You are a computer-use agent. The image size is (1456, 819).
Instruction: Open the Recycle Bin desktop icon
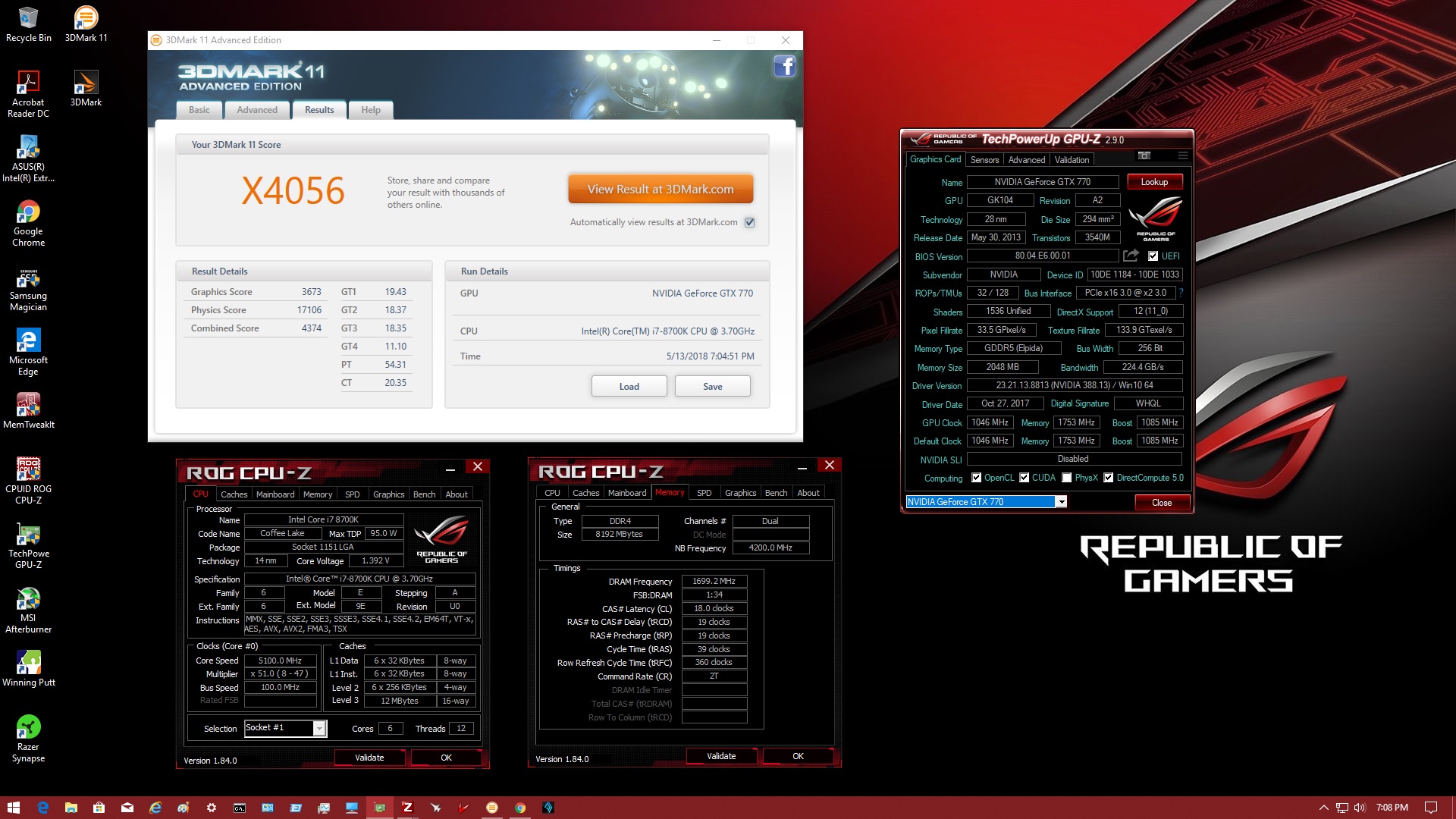28,24
